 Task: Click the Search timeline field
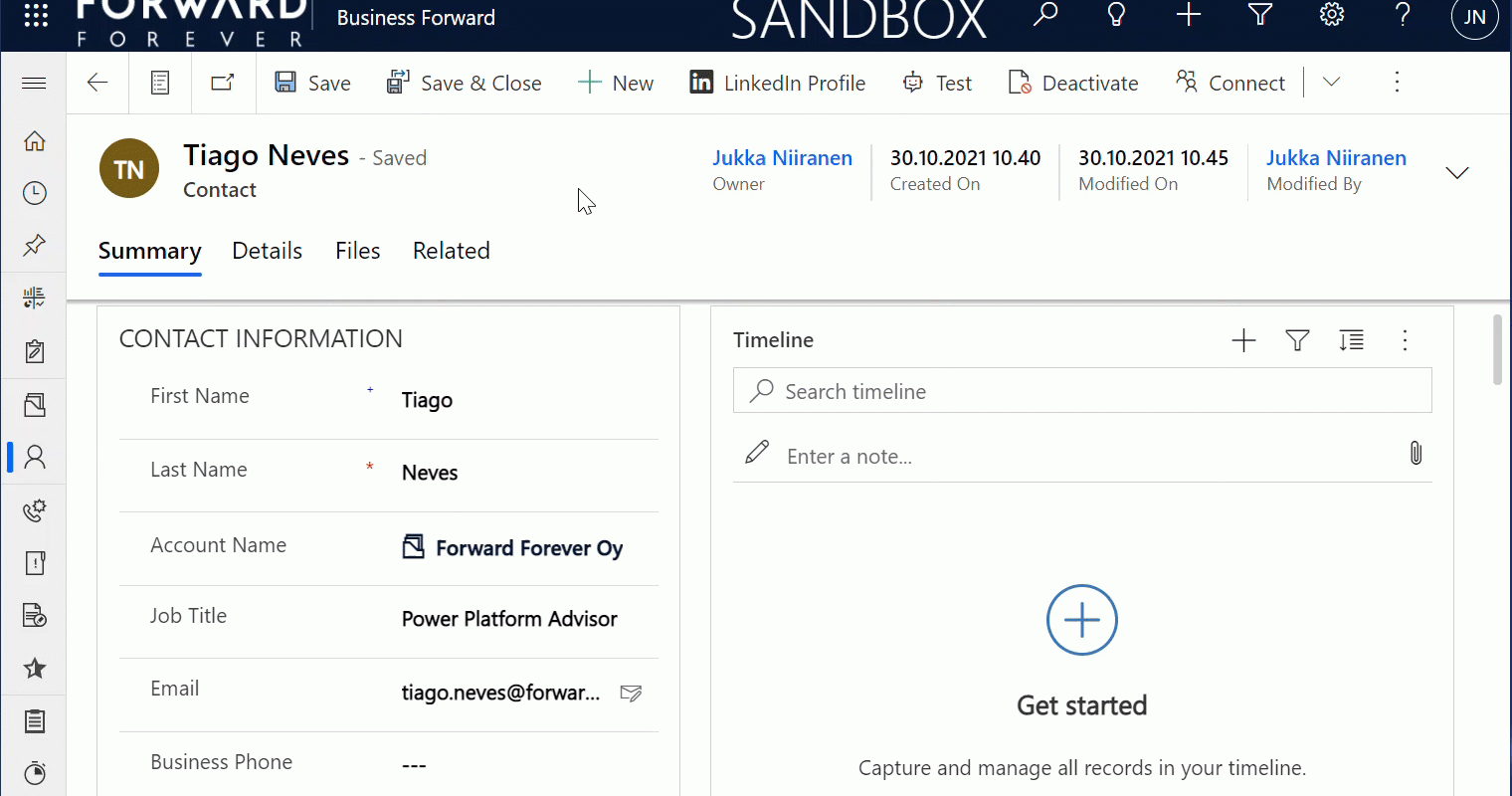click(1082, 391)
